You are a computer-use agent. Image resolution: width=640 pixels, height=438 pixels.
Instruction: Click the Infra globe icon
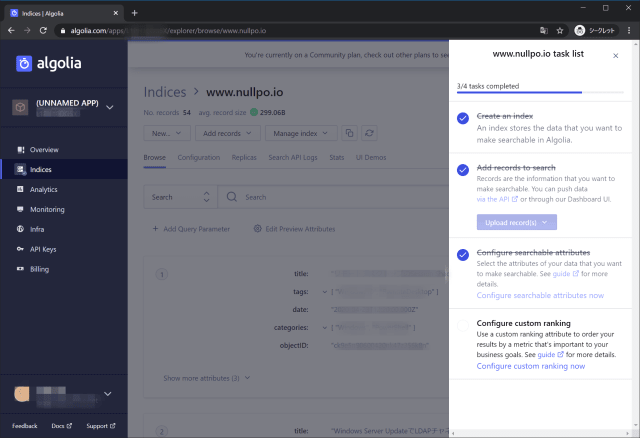pos(20,229)
